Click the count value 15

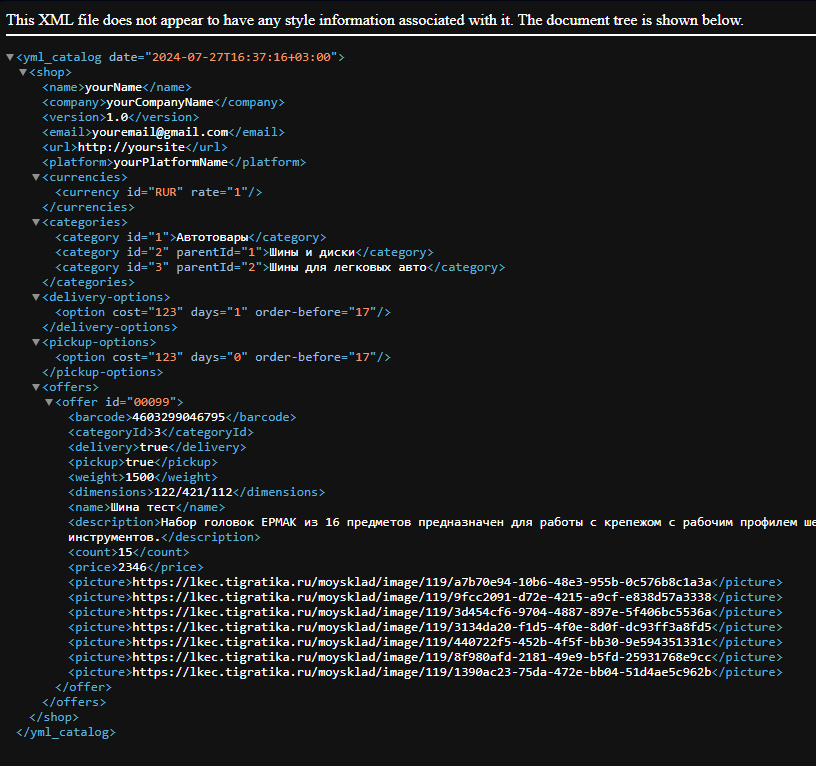pos(125,552)
